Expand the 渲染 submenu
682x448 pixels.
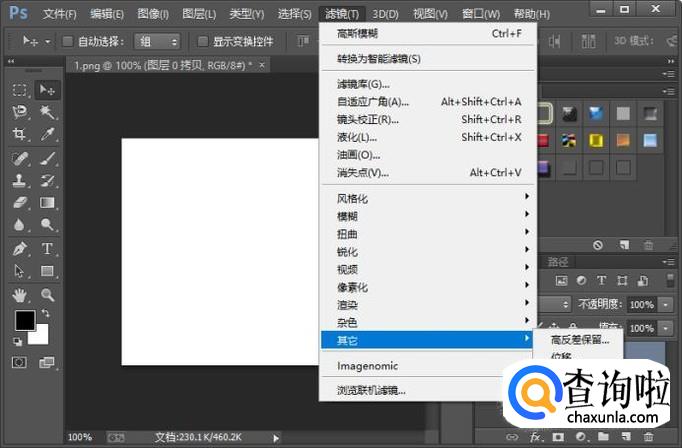pos(428,305)
